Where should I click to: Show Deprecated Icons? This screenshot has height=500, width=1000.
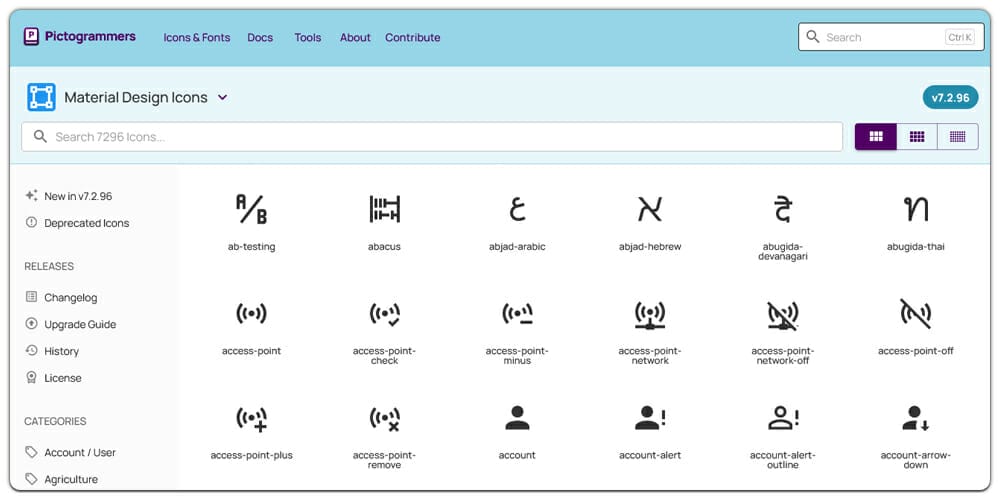(77, 223)
